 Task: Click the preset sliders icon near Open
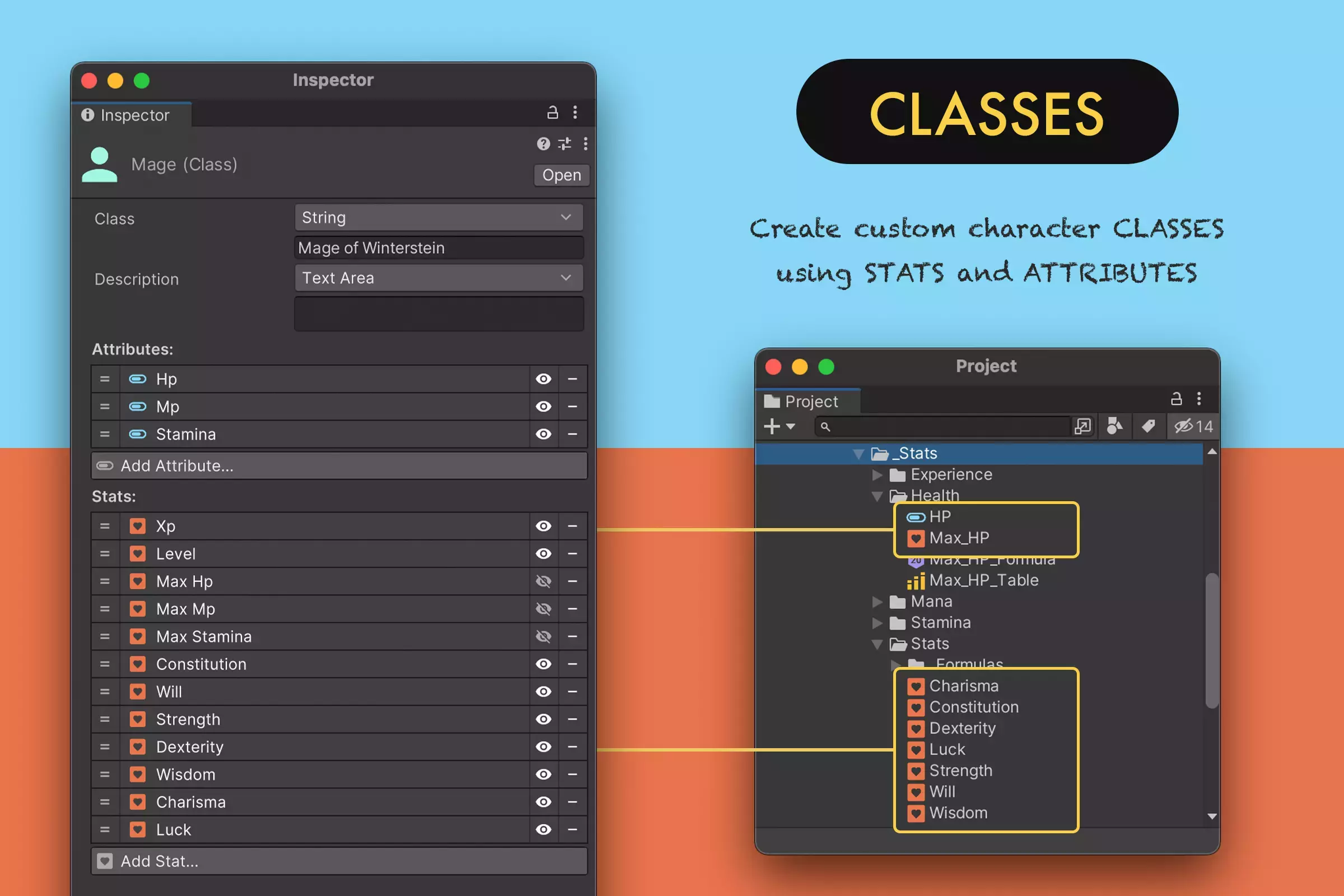(x=564, y=143)
